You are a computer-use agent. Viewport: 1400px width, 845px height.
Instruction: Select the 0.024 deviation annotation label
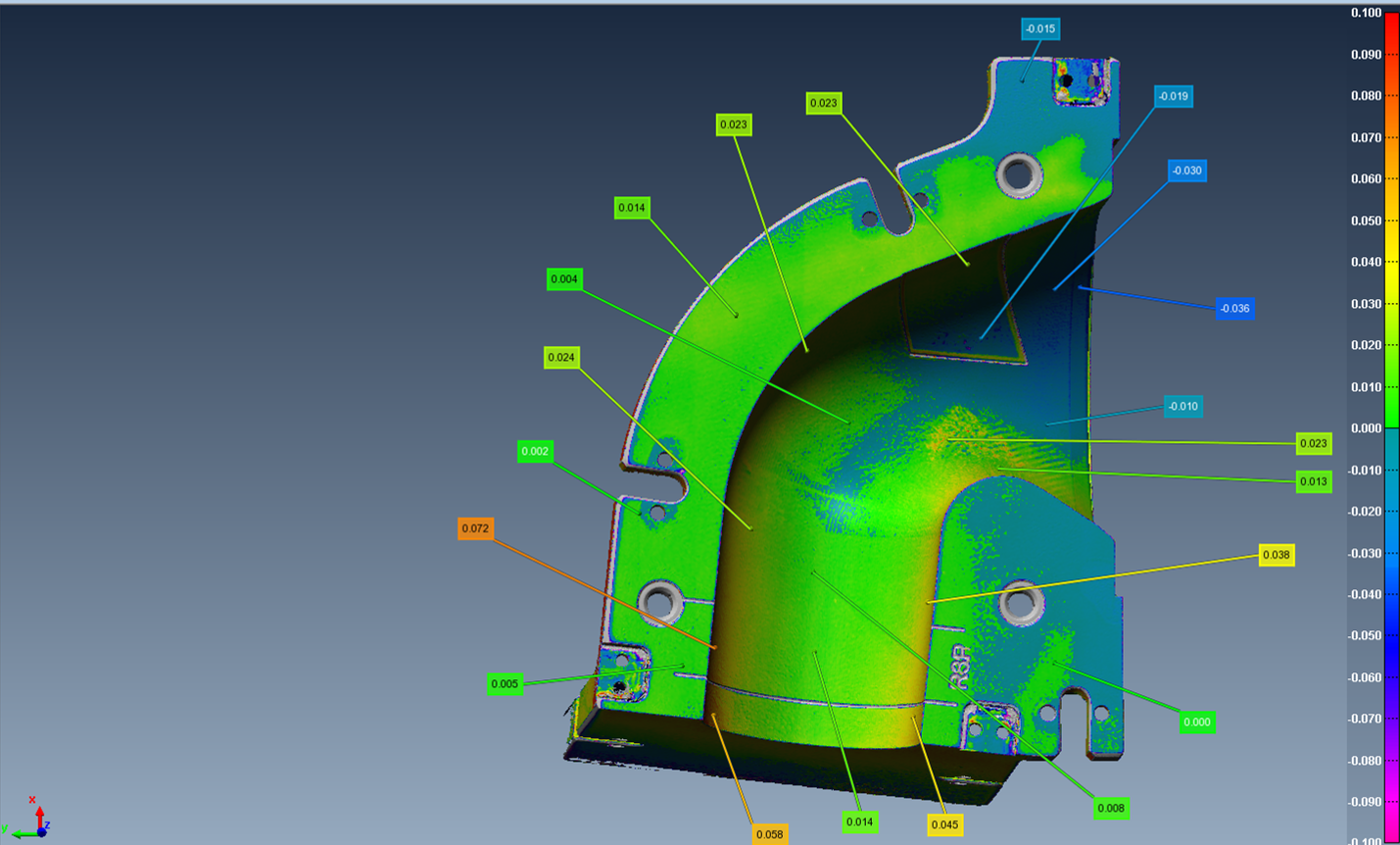[561, 358]
